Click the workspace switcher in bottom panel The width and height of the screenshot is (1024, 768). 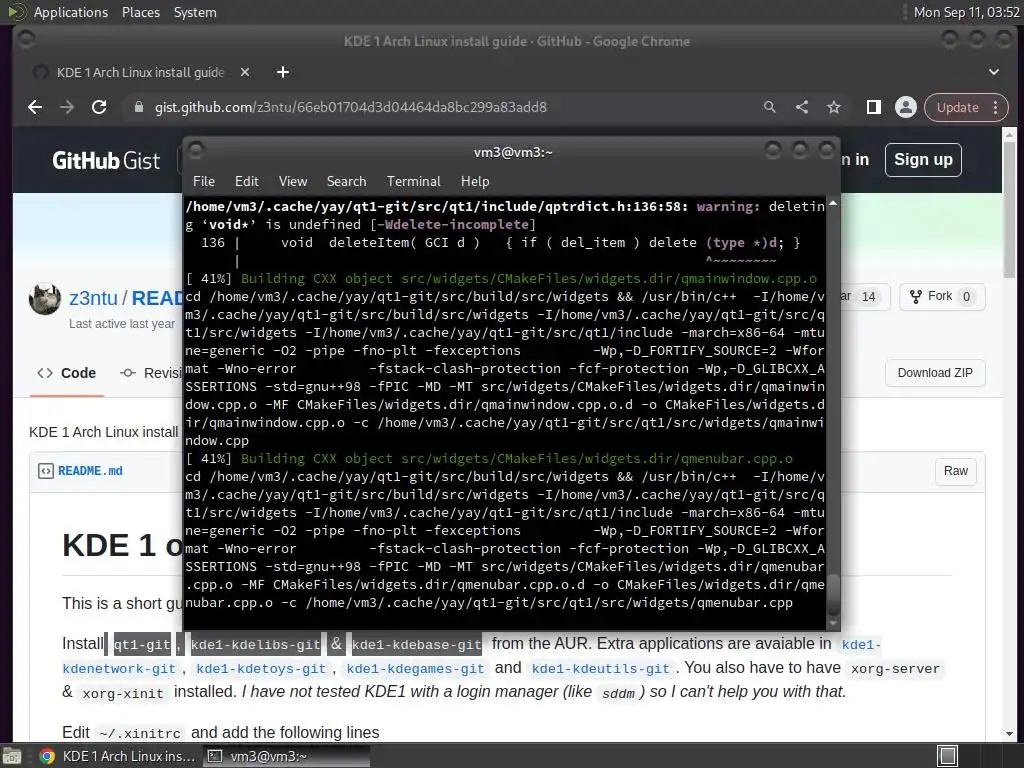pos(948,756)
